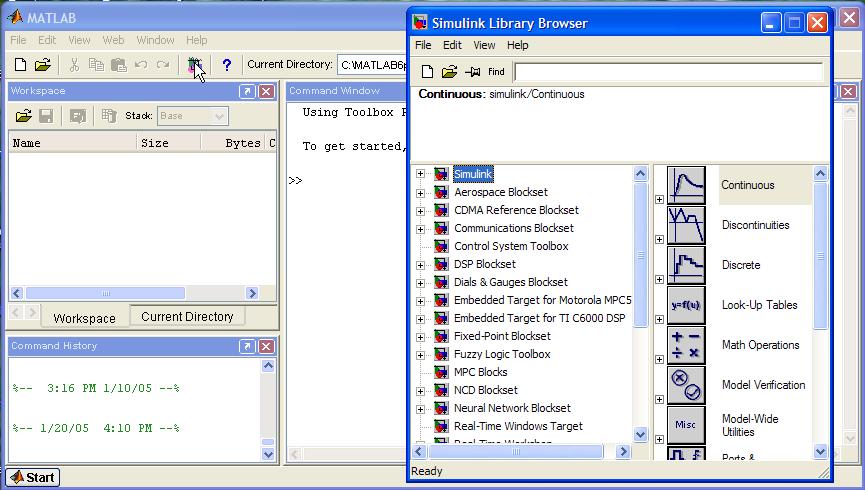
Task: Click Workspace horizontal scrollbar right arrow
Action: [252, 293]
